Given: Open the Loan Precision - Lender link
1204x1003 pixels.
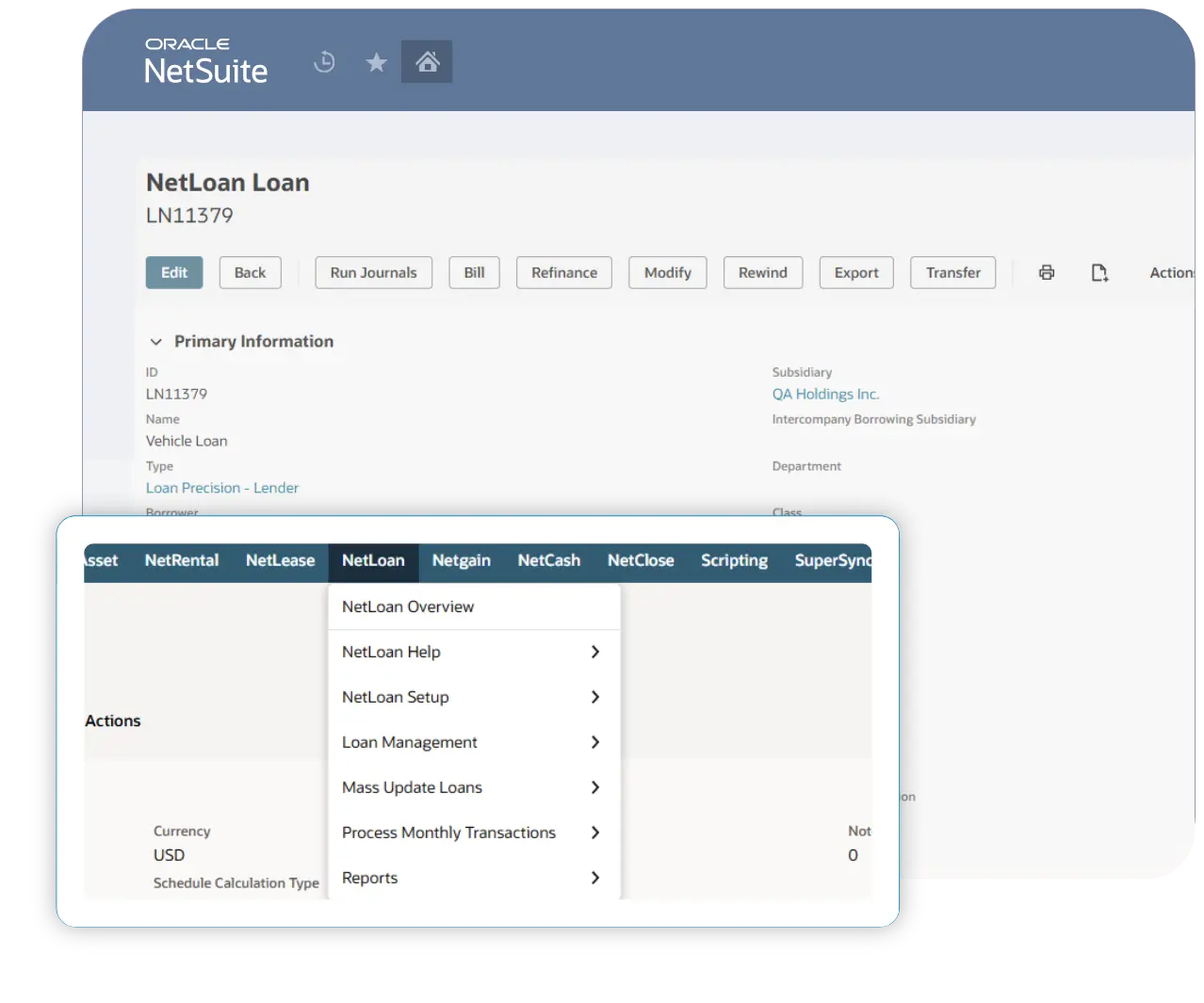Looking at the screenshot, I should pyautogui.click(x=222, y=488).
